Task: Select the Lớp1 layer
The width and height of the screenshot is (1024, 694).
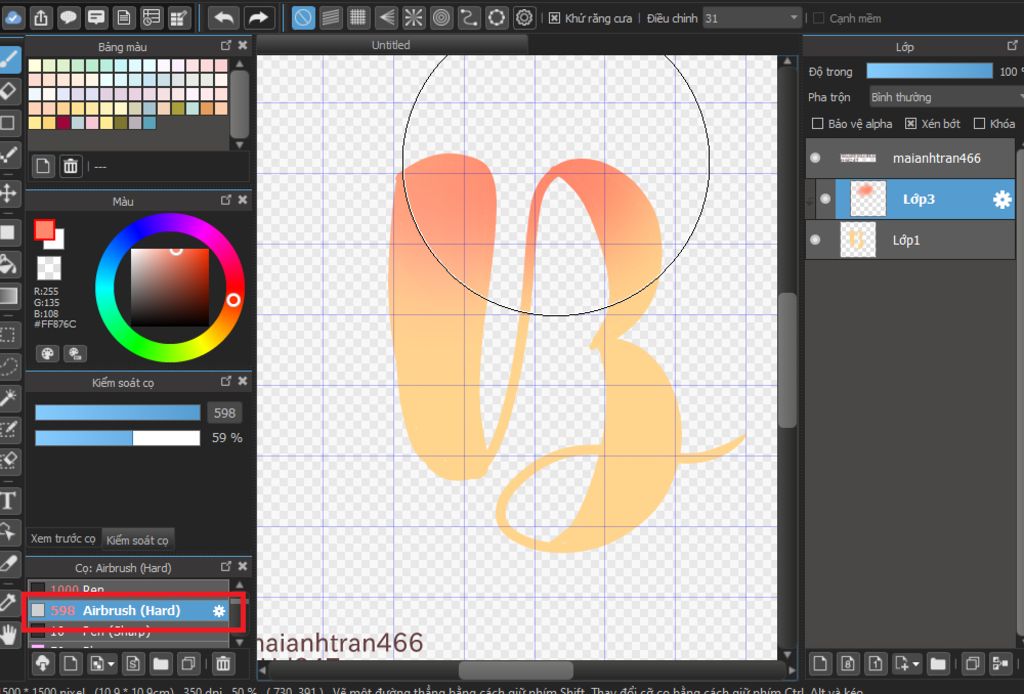Action: click(910, 240)
